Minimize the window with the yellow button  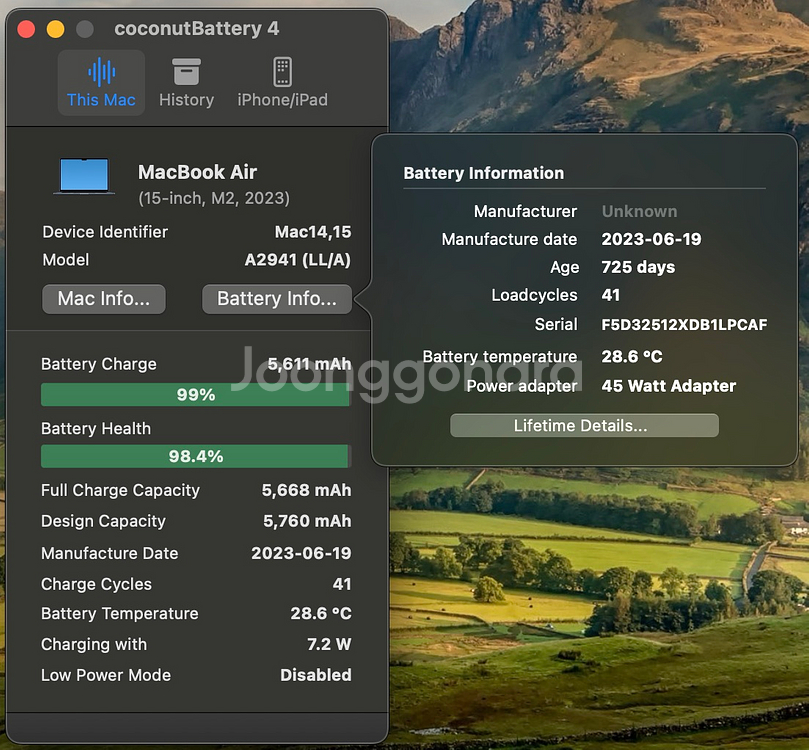(x=56, y=29)
